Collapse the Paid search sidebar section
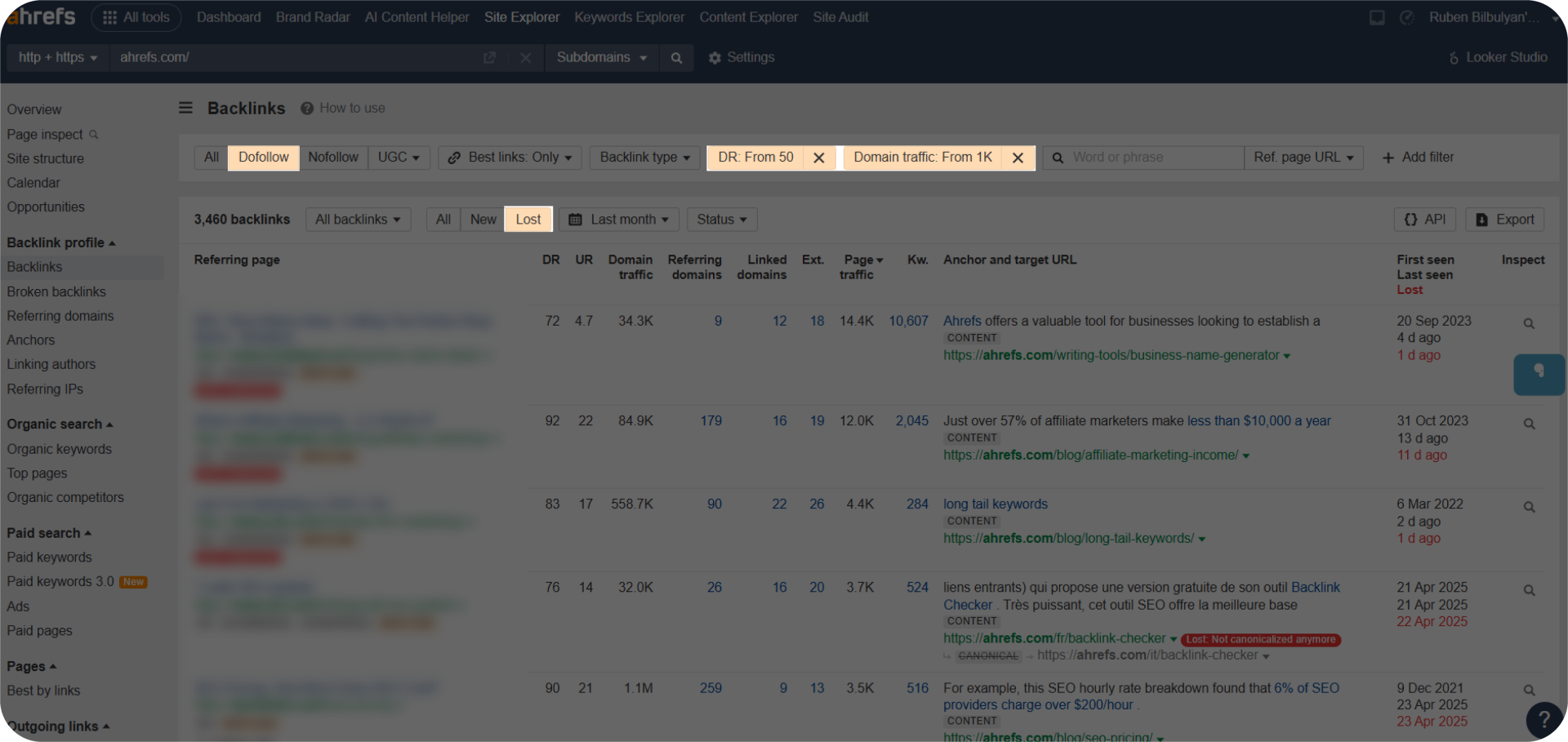Image resolution: width=1568 pixels, height=742 pixels. 49,533
